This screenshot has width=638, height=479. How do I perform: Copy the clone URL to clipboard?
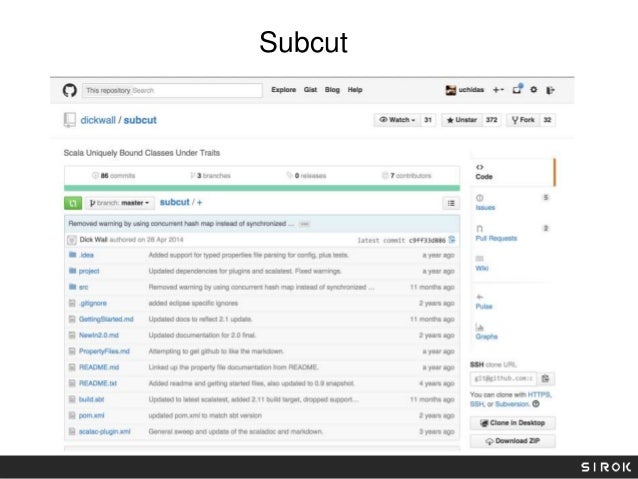pyautogui.click(x=546, y=378)
